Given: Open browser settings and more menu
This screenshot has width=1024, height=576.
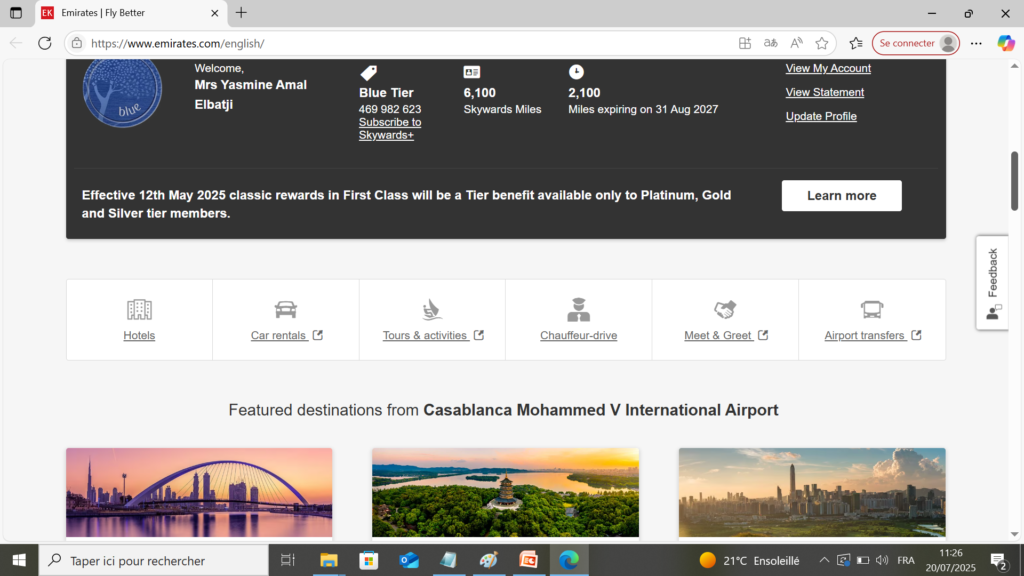Looking at the screenshot, I should point(976,43).
